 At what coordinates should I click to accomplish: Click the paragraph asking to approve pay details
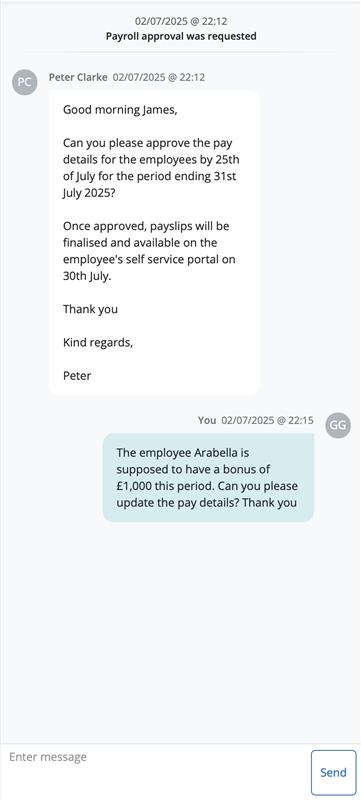pos(151,168)
